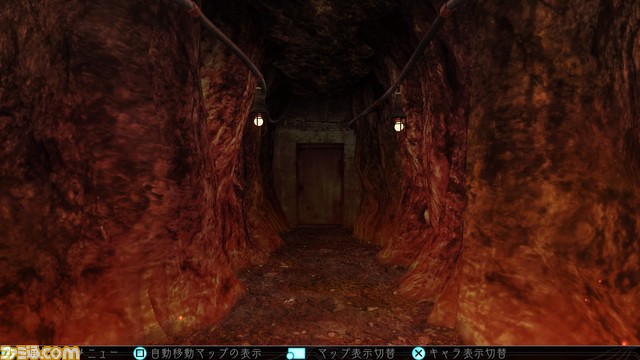Click the touchpad map icon
The height and width of the screenshot is (360, 640).
[296, 353]
